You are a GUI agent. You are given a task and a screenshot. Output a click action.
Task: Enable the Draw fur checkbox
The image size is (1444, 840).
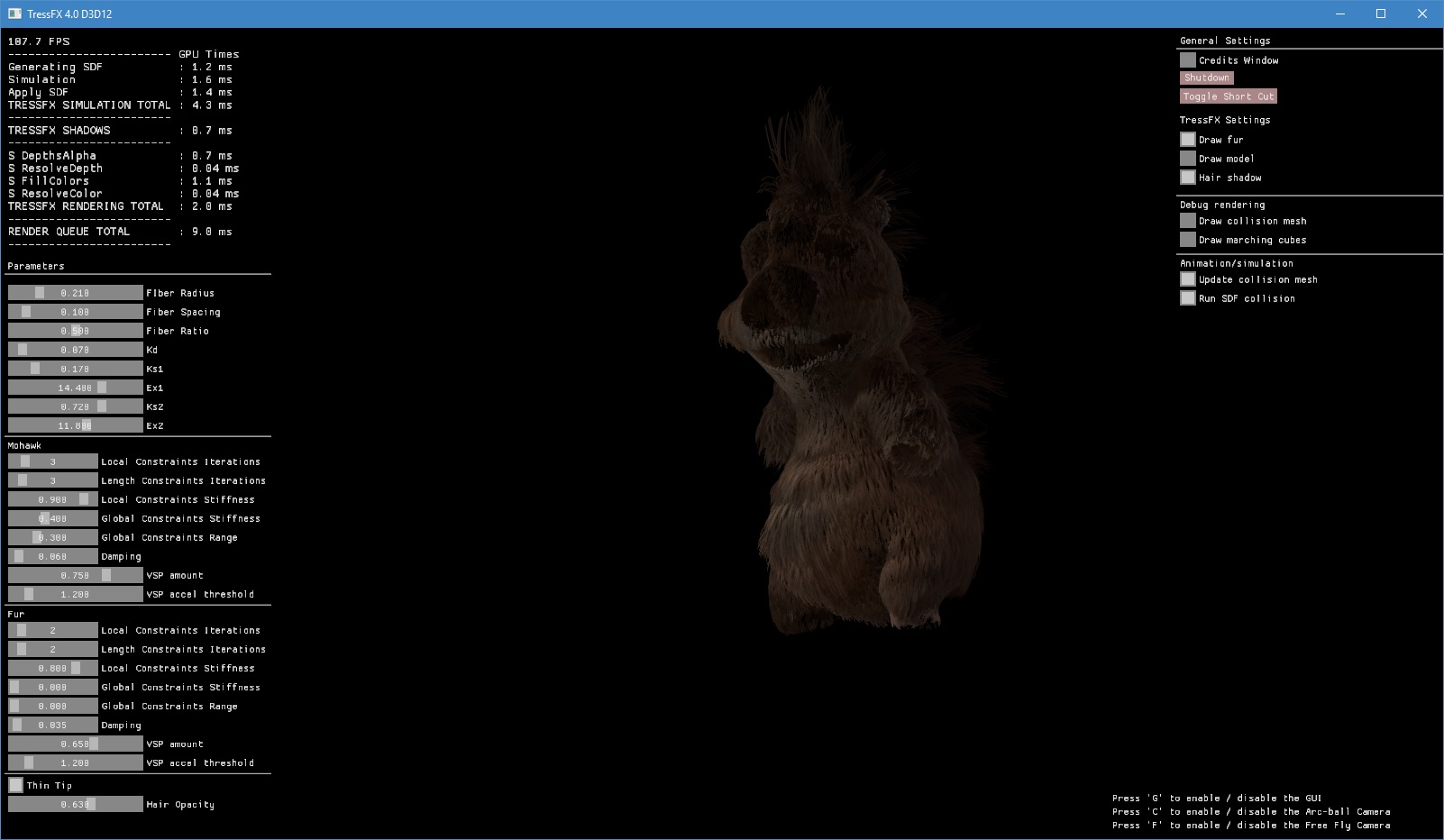[1188, 140]
